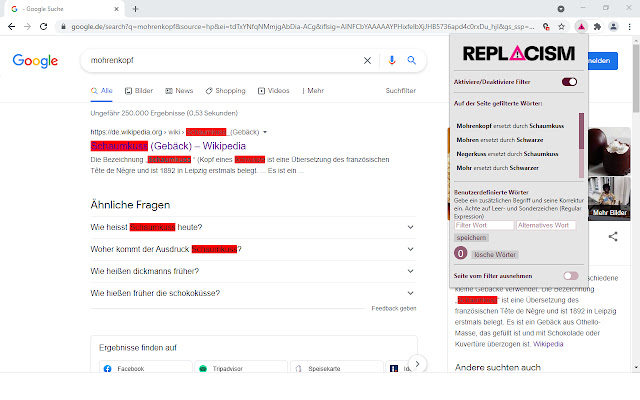This screenshot has width=640, height=400.
Task: Click the lock icon in address bar
Action: tap(63, 27)
